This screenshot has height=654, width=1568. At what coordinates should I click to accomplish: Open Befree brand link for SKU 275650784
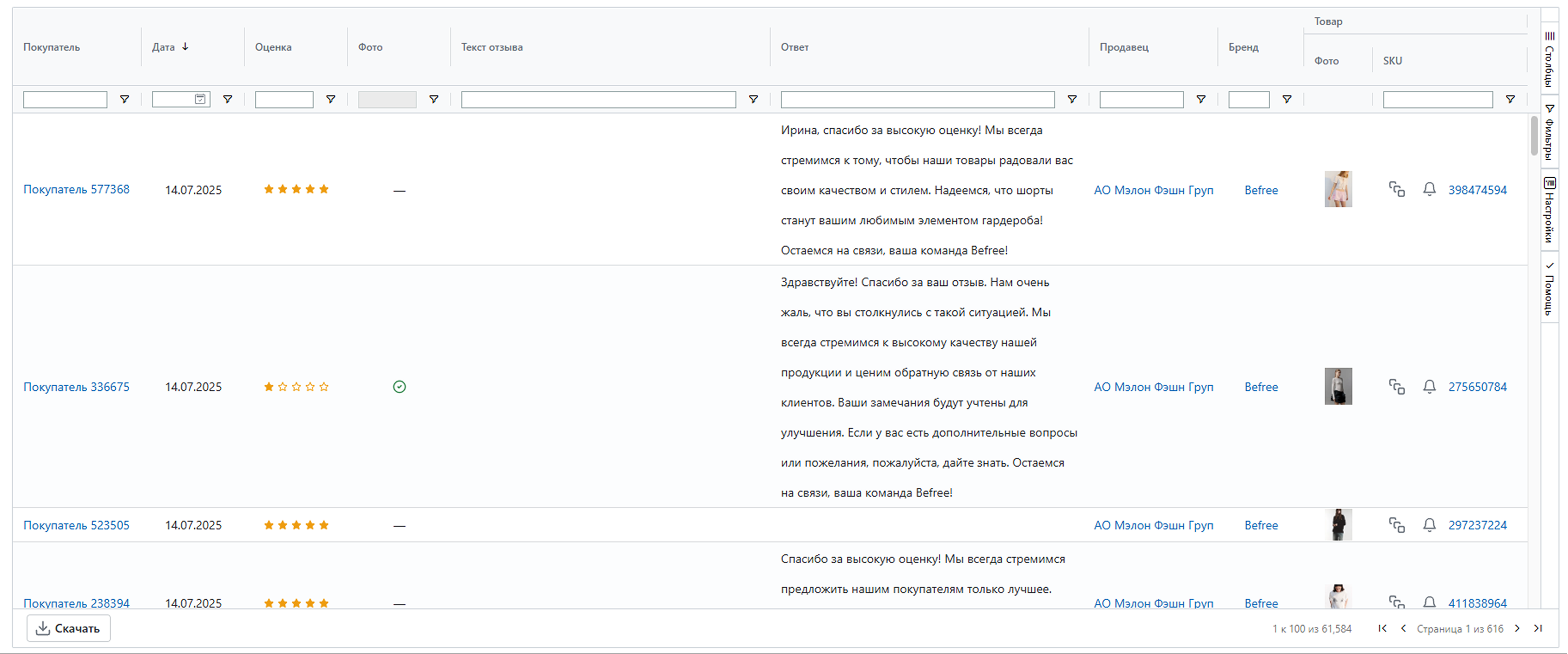(1260, 387)
